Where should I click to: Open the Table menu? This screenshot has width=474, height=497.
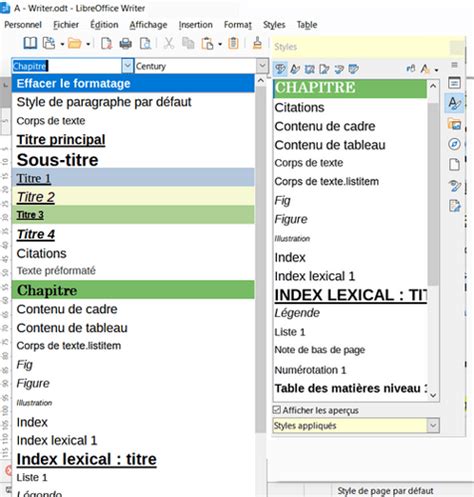click(307, 25)
